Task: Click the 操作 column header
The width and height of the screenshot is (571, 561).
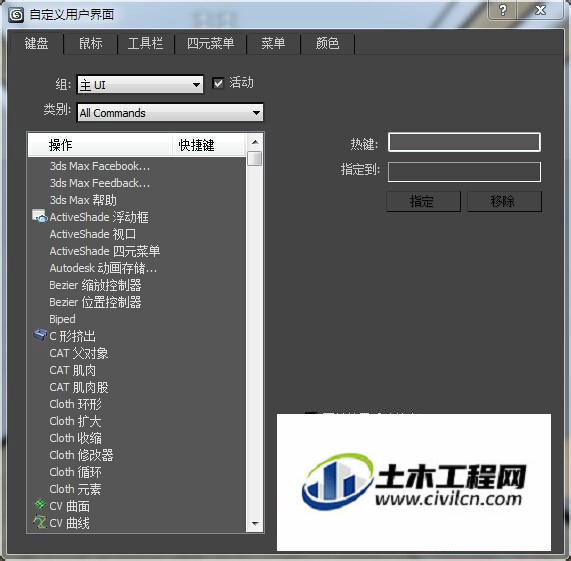Action: 100,145
